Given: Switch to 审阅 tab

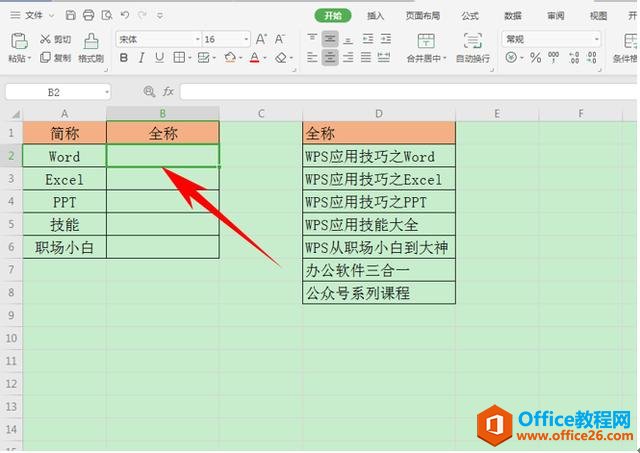Looking at the screenshot, I should 556,16.
